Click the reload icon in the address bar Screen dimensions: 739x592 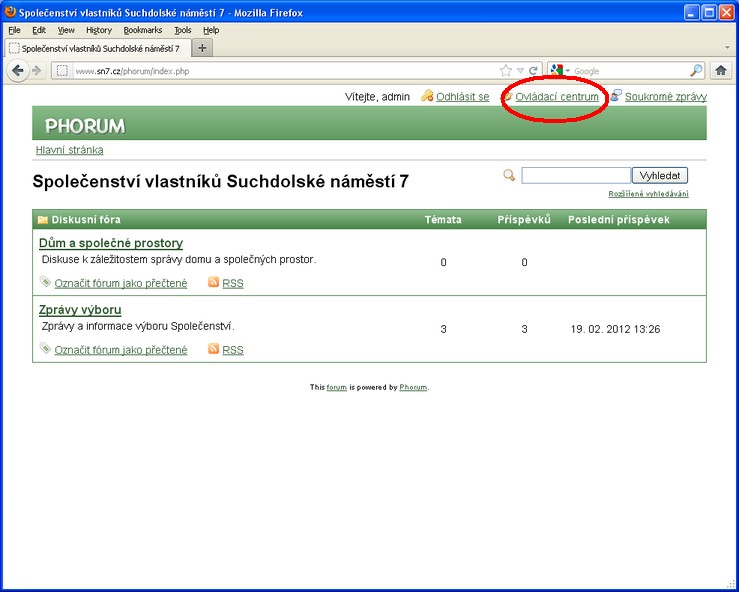tap(535, 71)
